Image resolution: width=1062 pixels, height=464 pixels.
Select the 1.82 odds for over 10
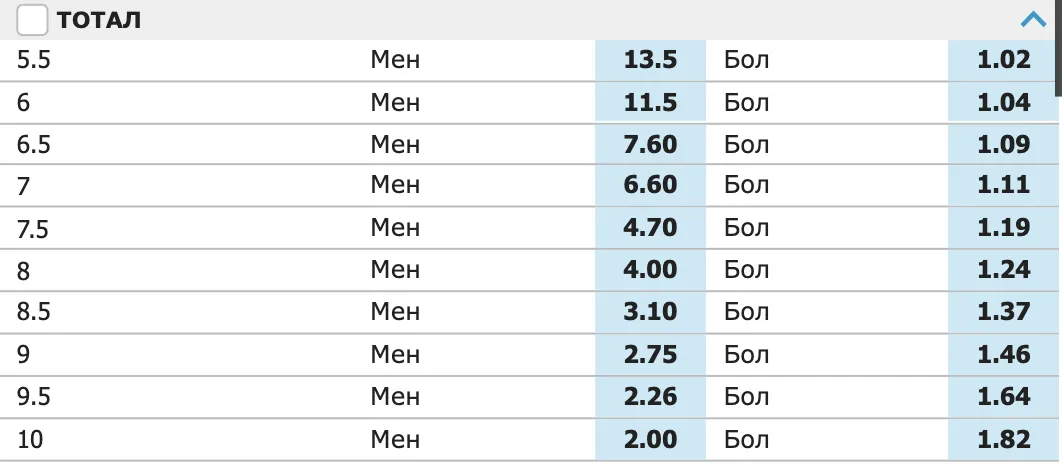click(1003, 440)
